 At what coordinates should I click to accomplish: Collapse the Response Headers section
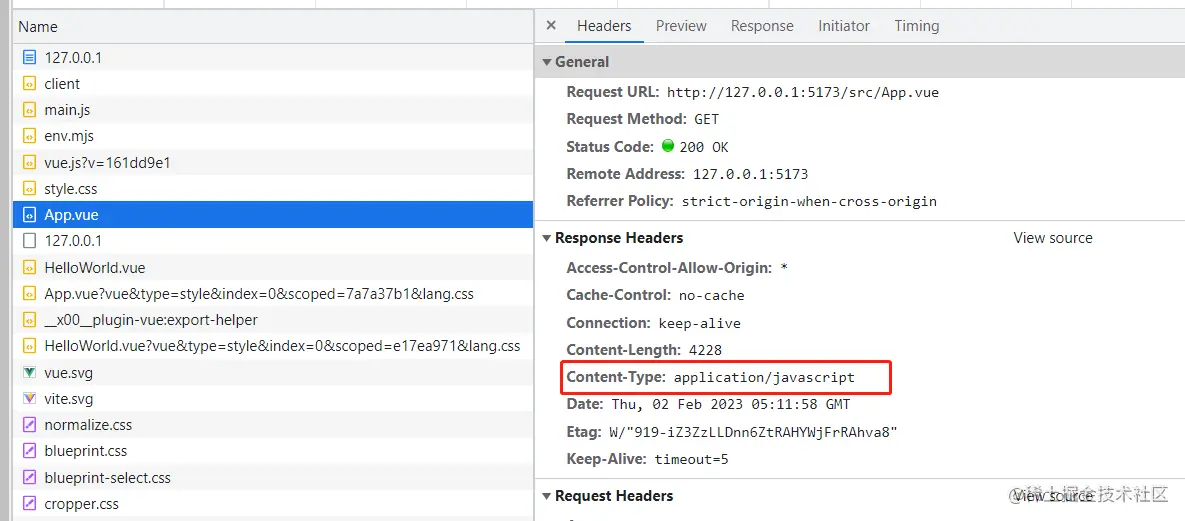tap(547, 238)
